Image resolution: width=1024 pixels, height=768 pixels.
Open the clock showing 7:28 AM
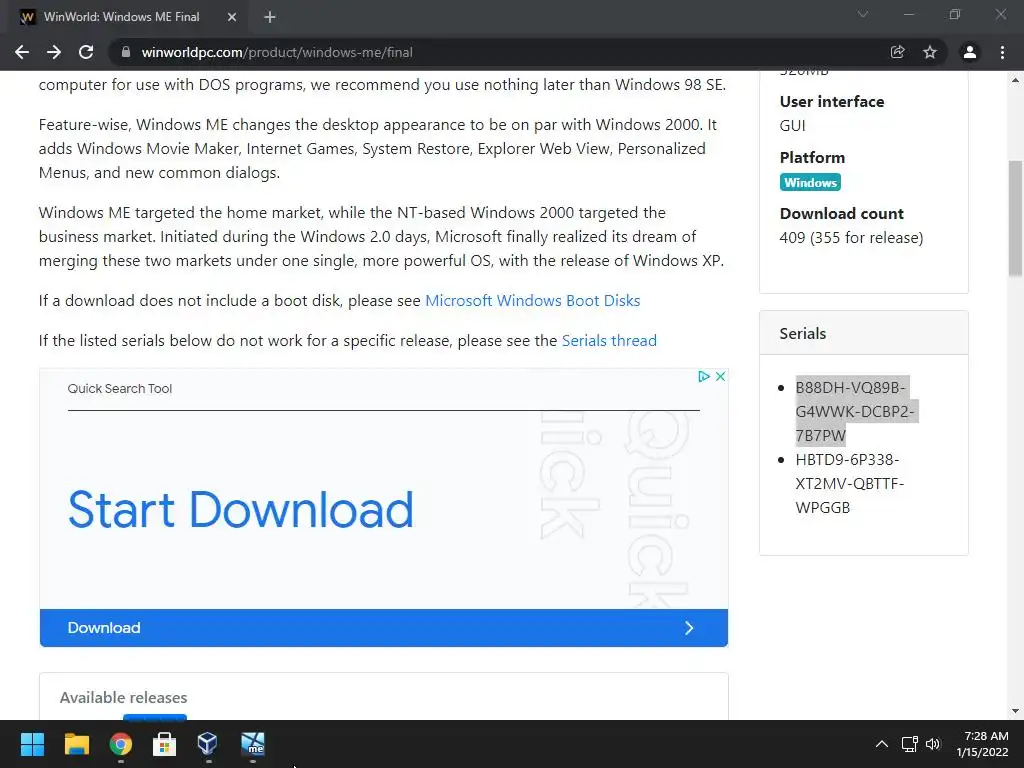983,744
